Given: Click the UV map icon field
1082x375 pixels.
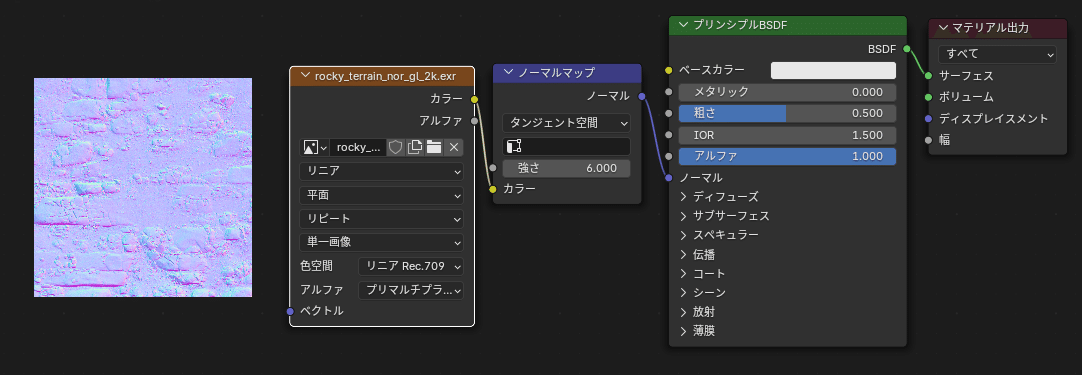Looking at the screenshot, I should [x=566, y=146].
